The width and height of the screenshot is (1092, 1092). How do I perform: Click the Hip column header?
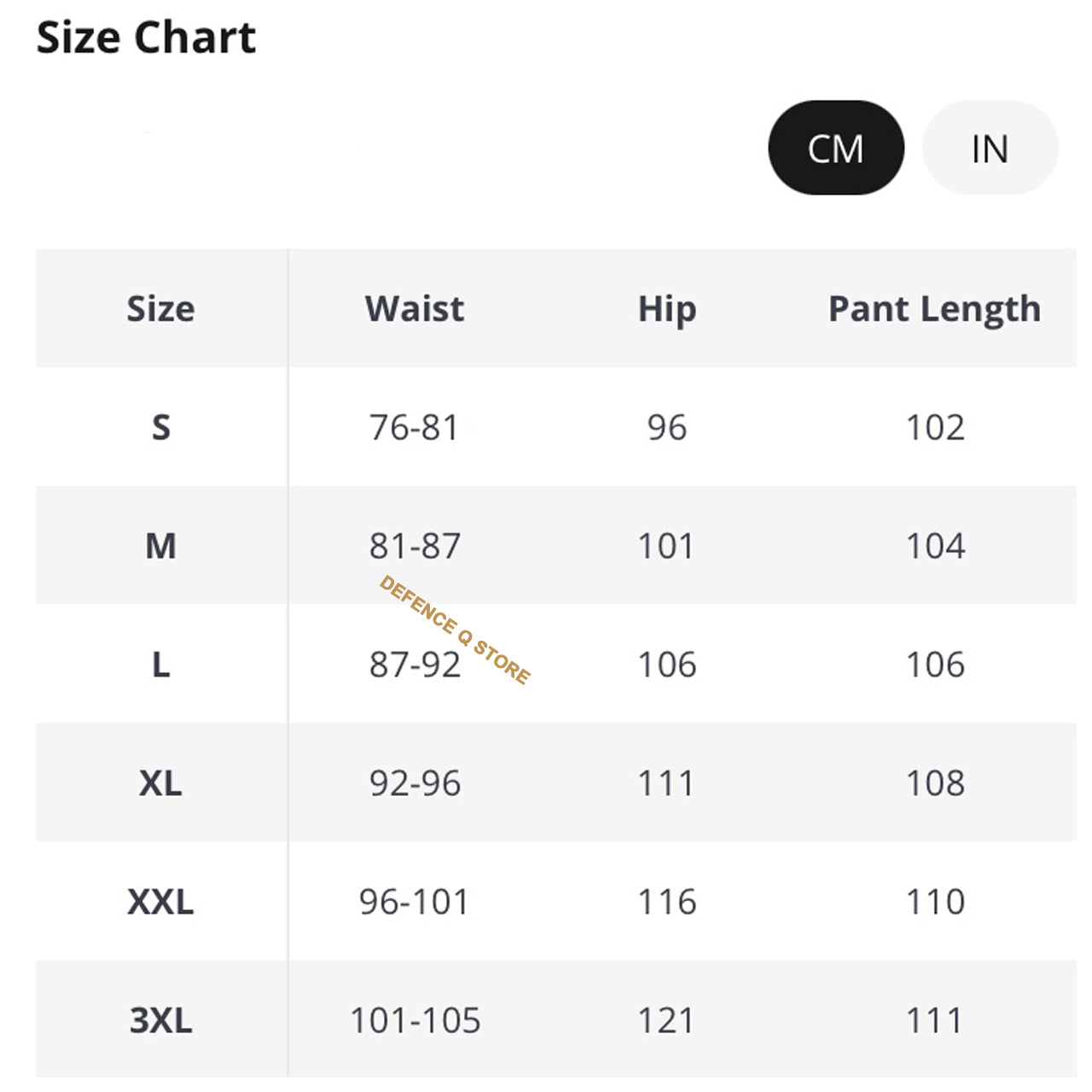point(666,309)
